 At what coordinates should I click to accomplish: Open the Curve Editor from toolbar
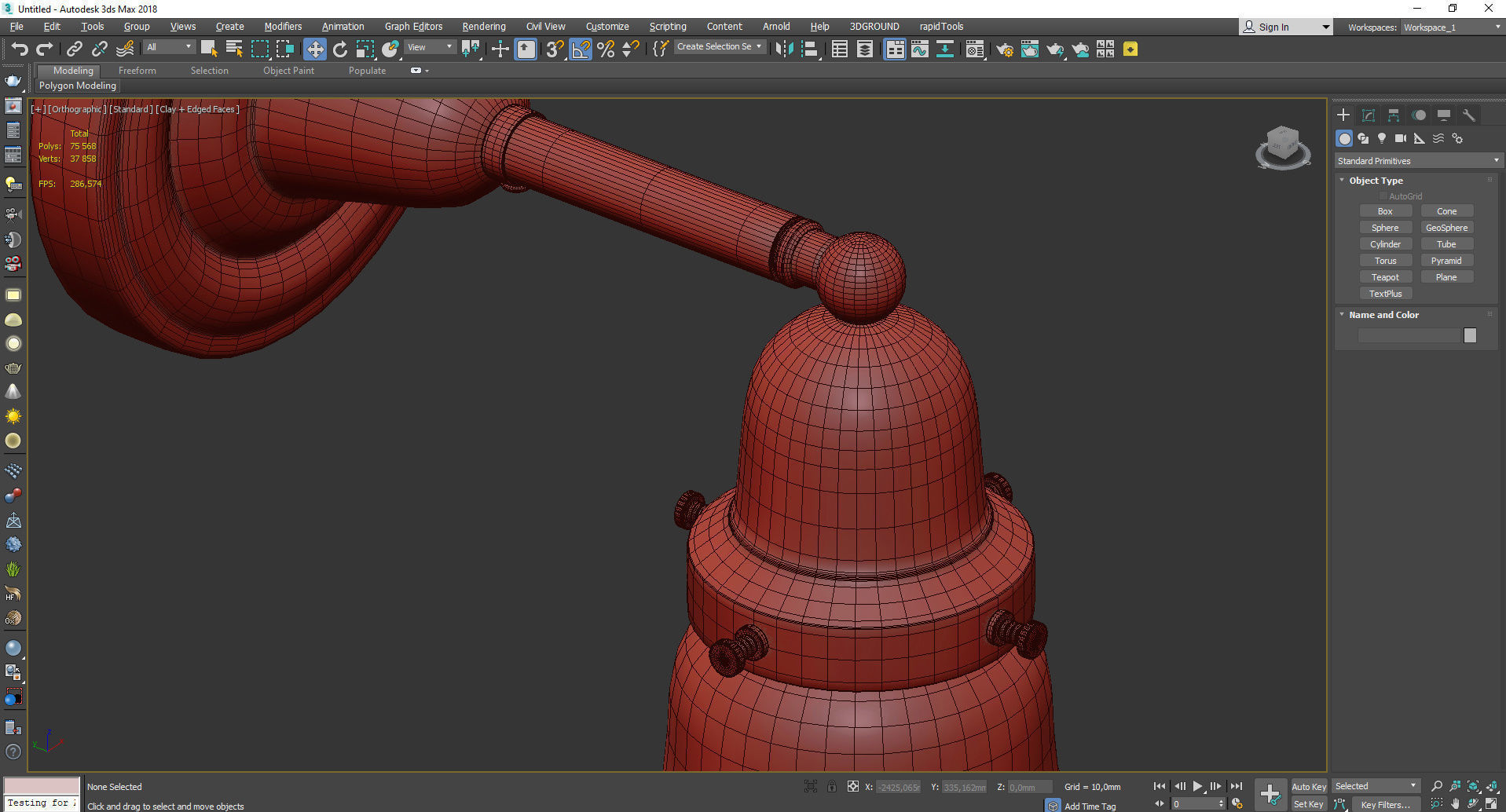(919, 49)
